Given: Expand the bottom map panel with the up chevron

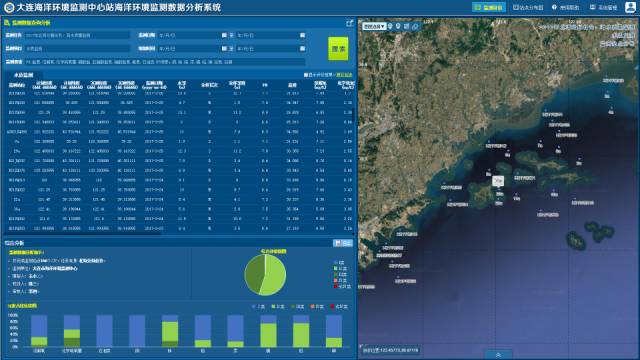Looking at the screenshot, I should (498, 355).
